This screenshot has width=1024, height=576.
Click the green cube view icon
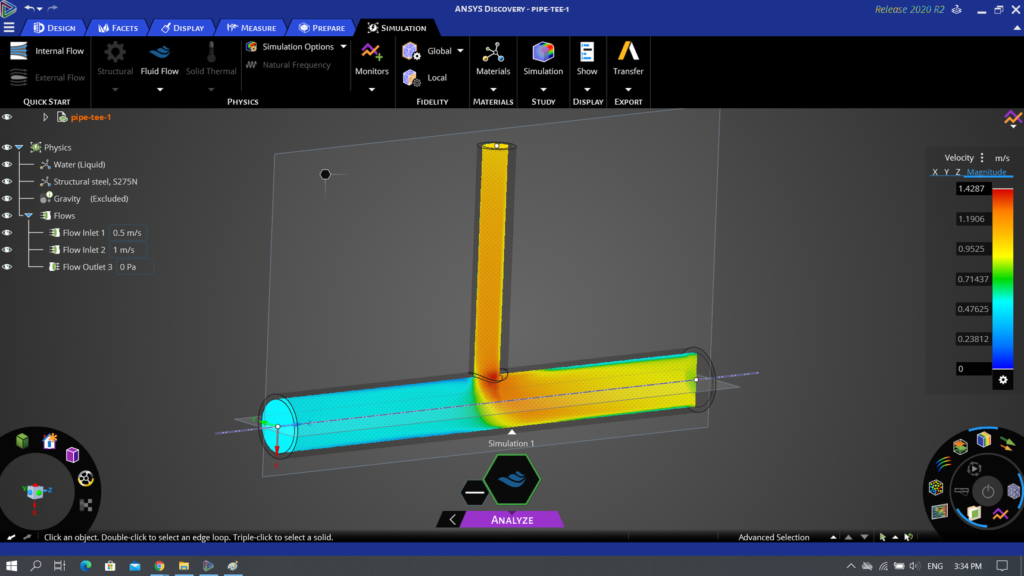[22, 441]
